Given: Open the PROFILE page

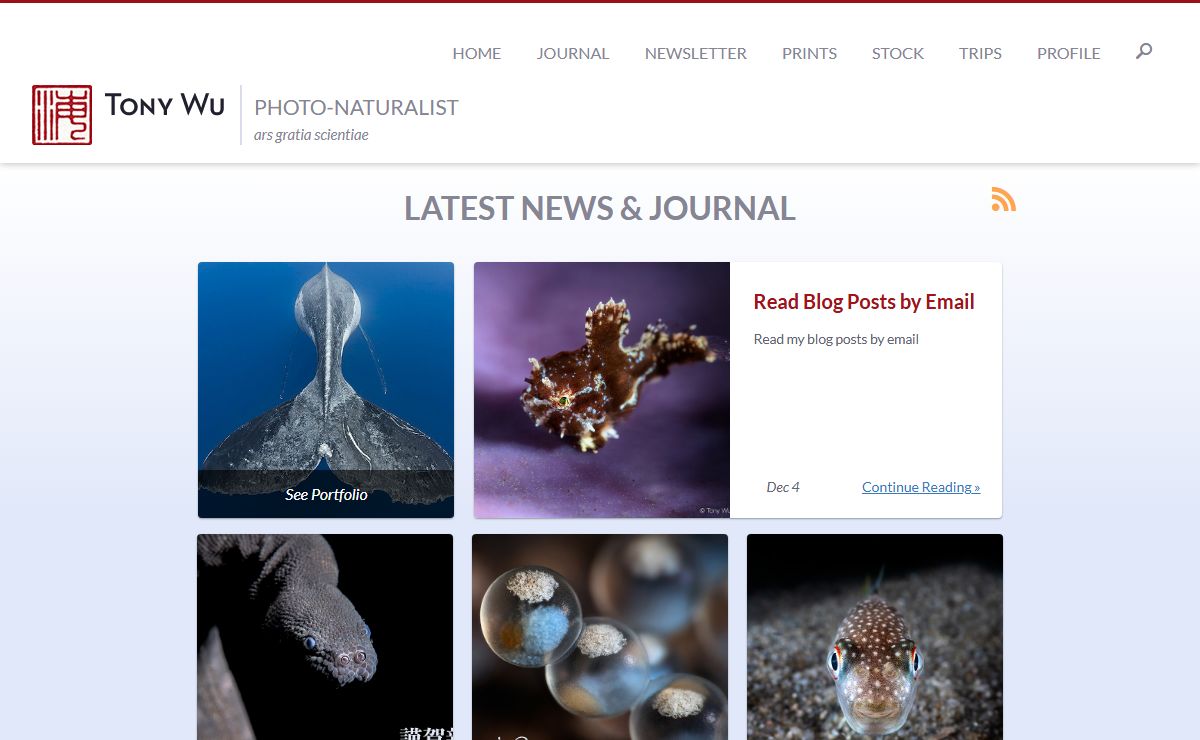Looking at the screenshot, I should (x=1069, y=54).
